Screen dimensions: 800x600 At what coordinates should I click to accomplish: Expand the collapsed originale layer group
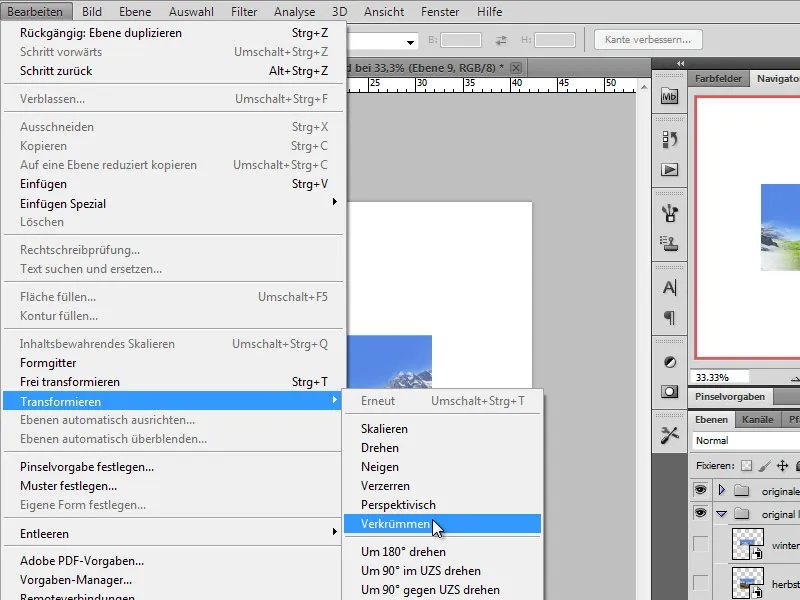coord(721,490)
